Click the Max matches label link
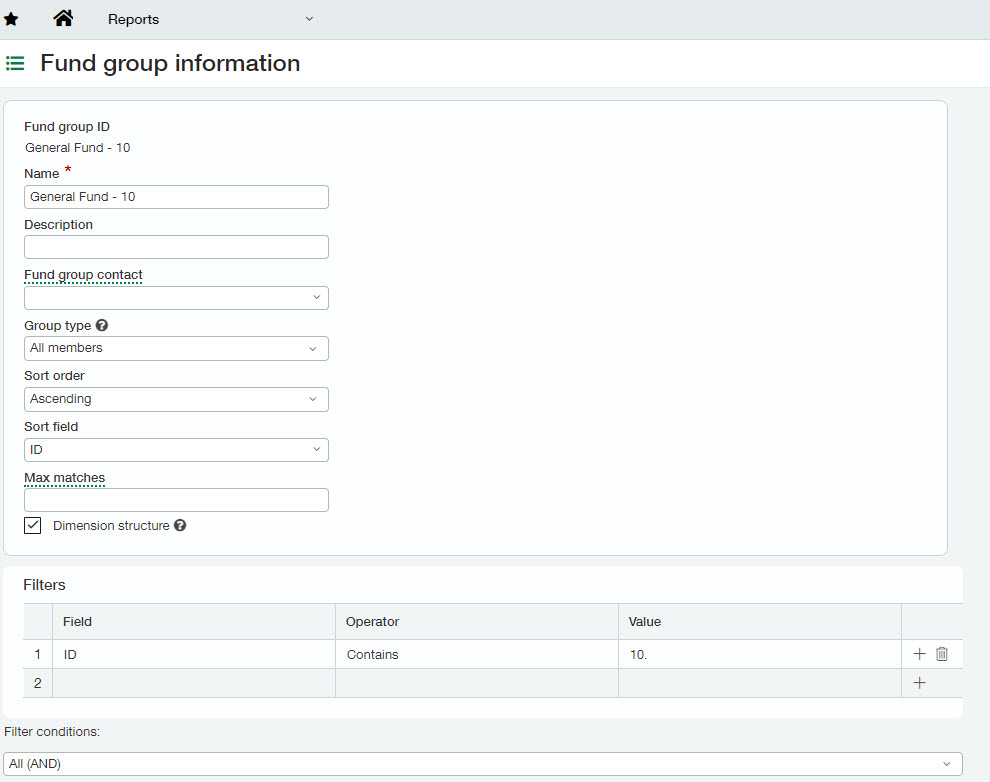The image size is (990, 782). click(64, 478)
